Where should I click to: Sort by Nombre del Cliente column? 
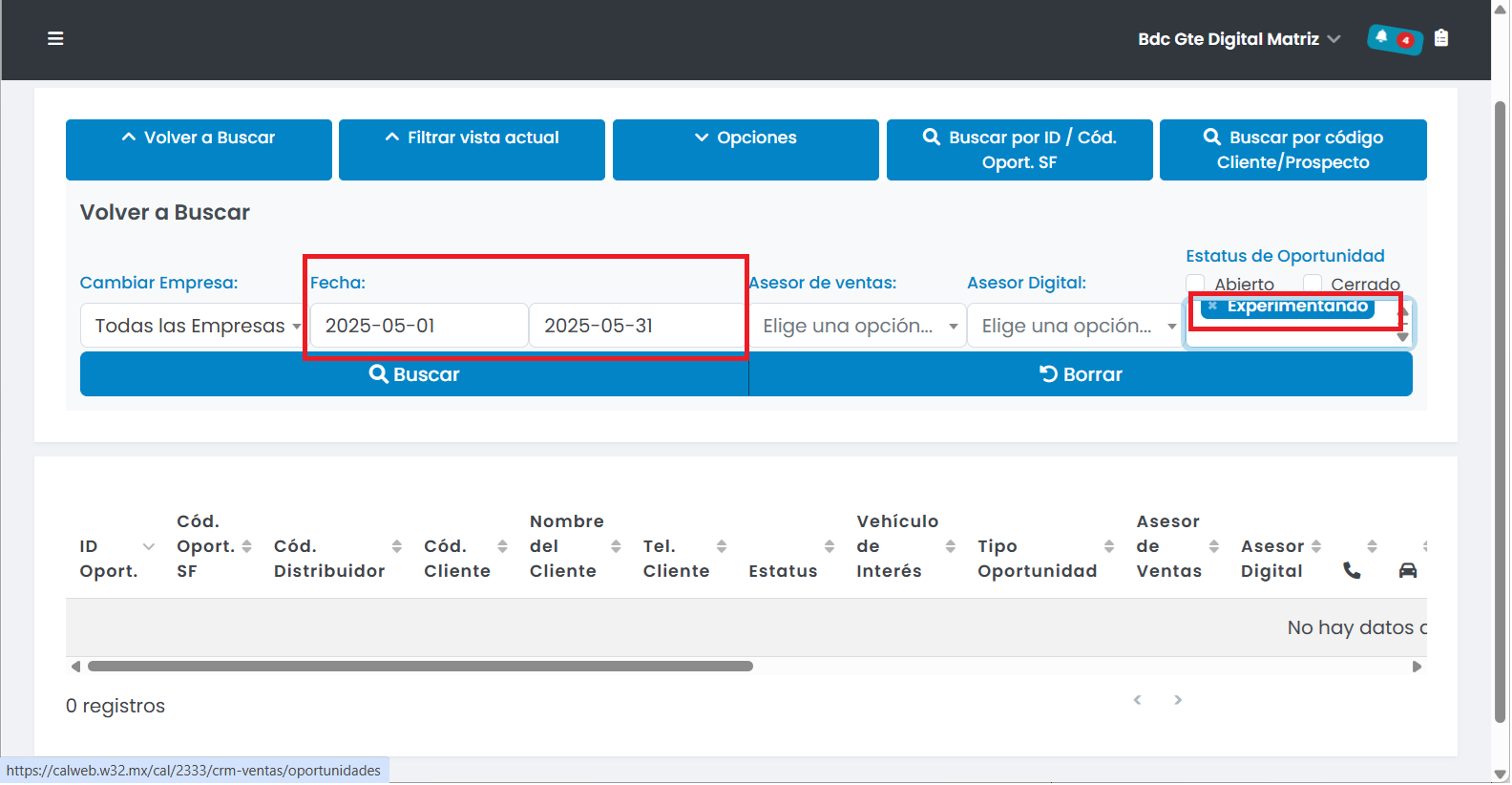point(616,546)
